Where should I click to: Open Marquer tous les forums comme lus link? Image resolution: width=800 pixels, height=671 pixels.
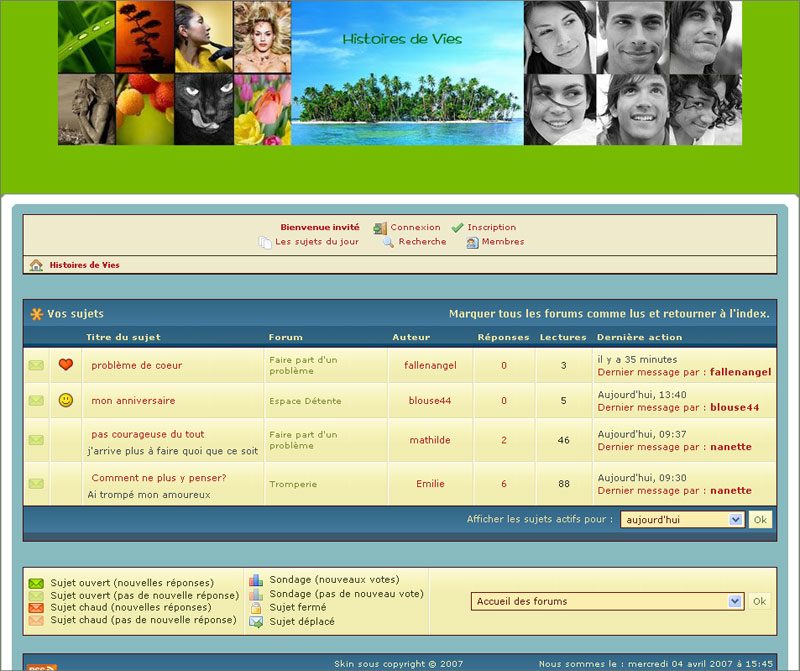tap(609, 314)
